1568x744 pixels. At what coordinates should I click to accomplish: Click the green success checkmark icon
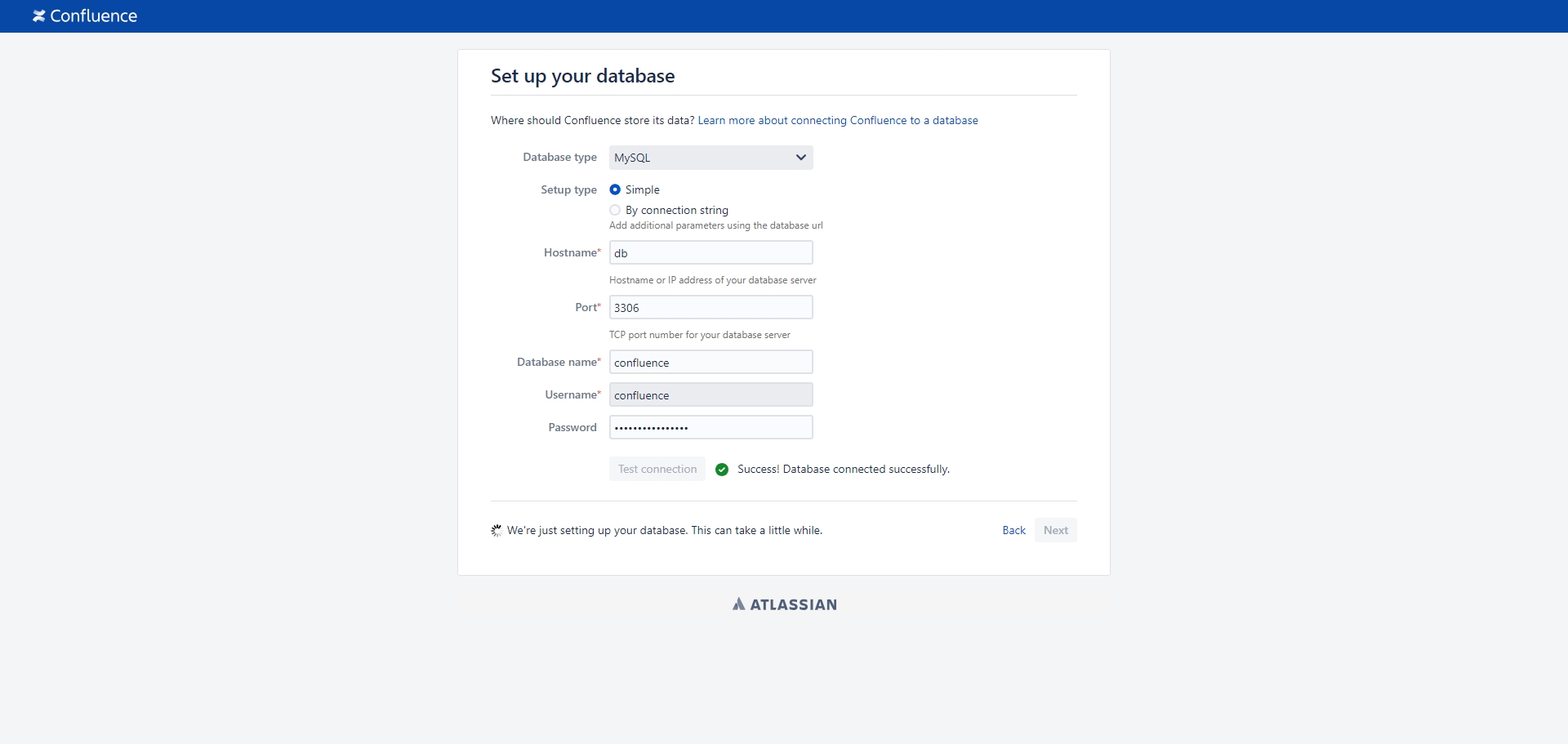point(722,470)
